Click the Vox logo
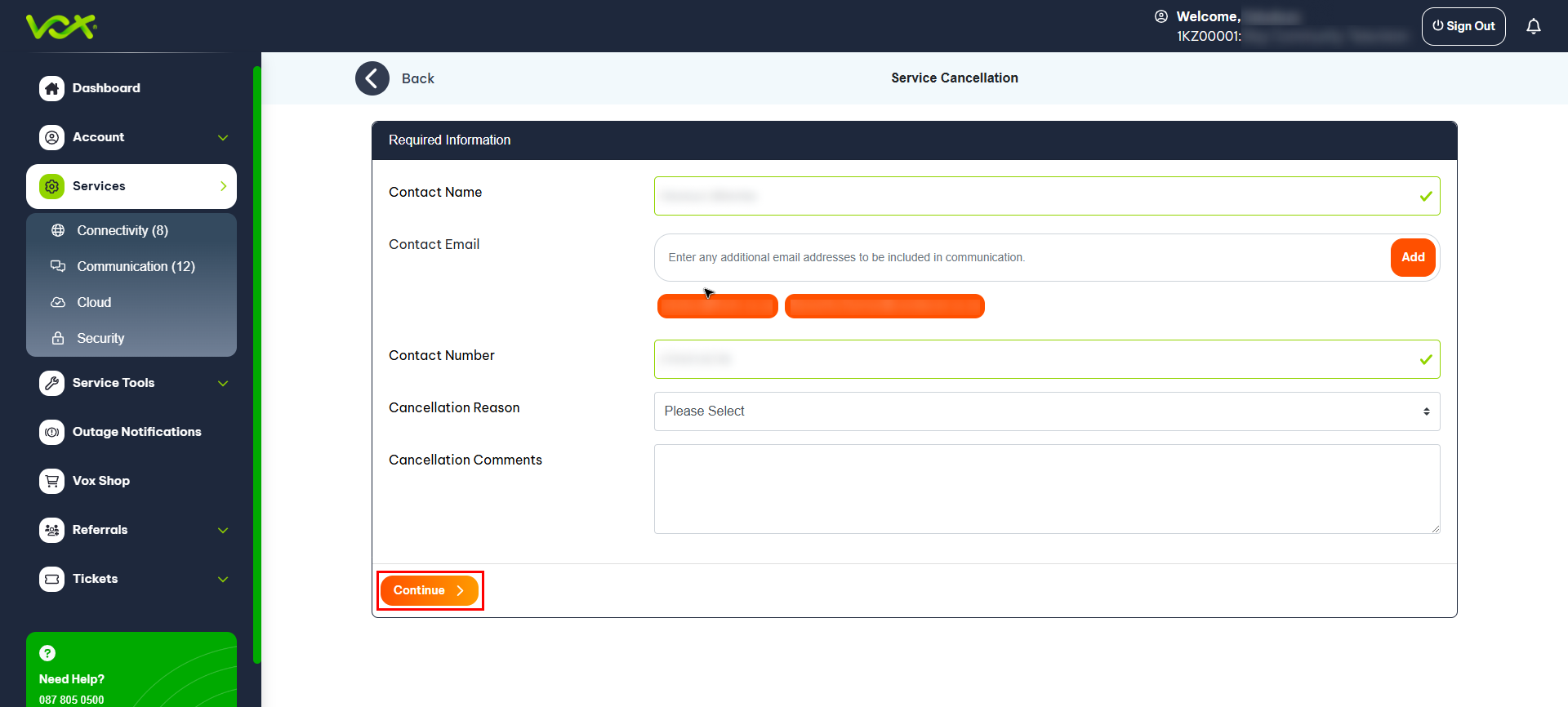Viewport: 1568px width, 707px height. pos(61,27)
